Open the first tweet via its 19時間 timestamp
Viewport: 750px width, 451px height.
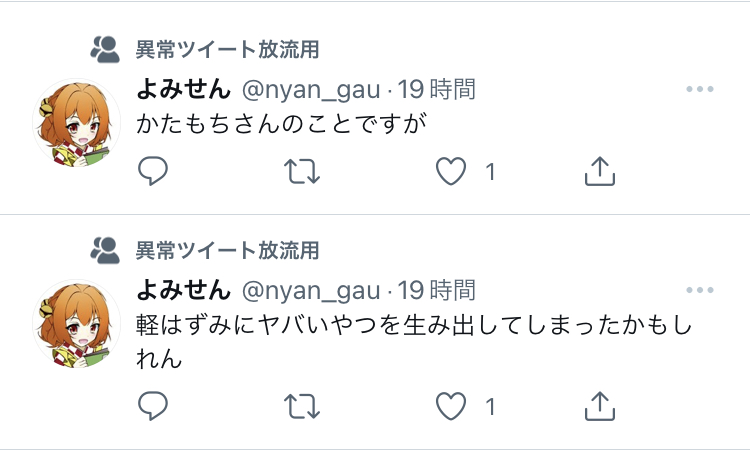click(437, 90)
